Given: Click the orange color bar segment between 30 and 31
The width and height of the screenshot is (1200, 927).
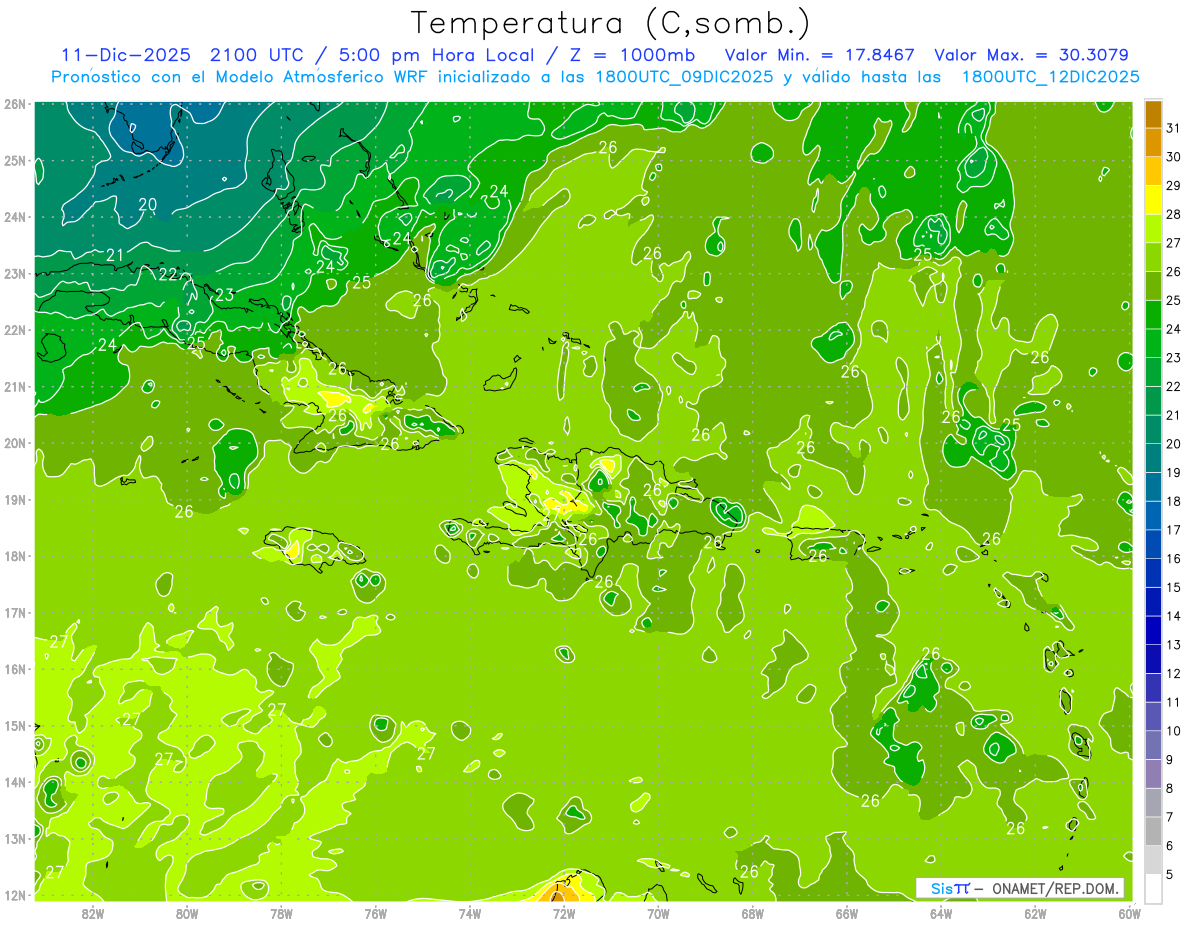Looking at the screenshot, I should tap(1153, 143).
